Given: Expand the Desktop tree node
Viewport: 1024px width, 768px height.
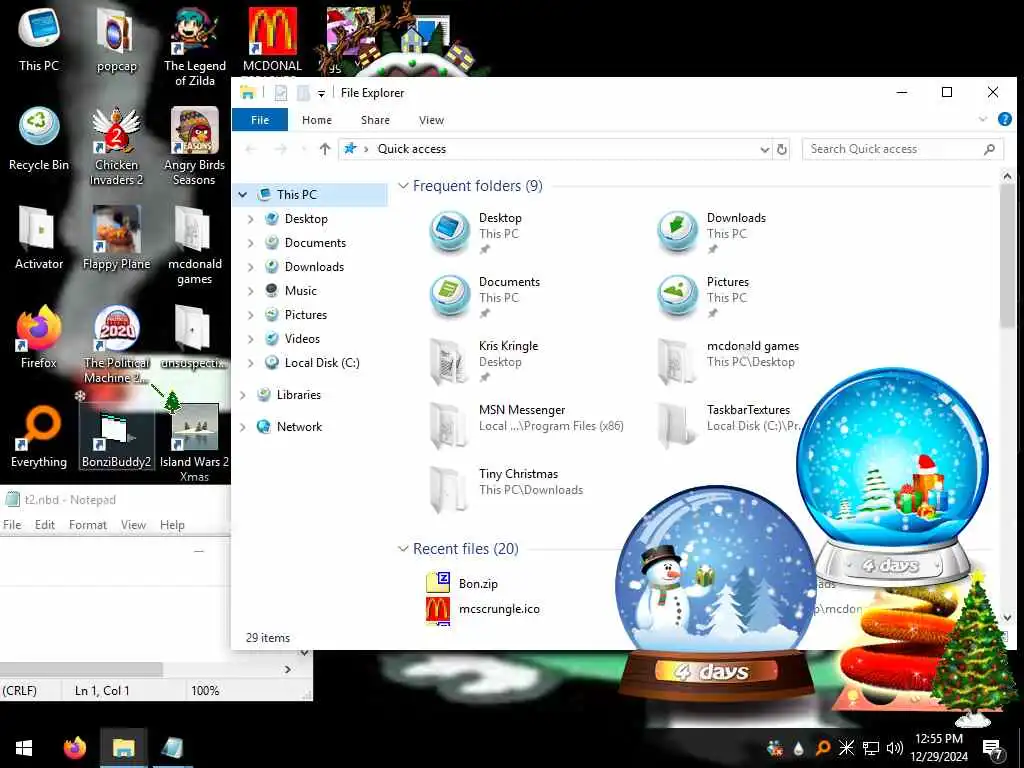Looking at the screenshot, I should click(x=251, y=219).
